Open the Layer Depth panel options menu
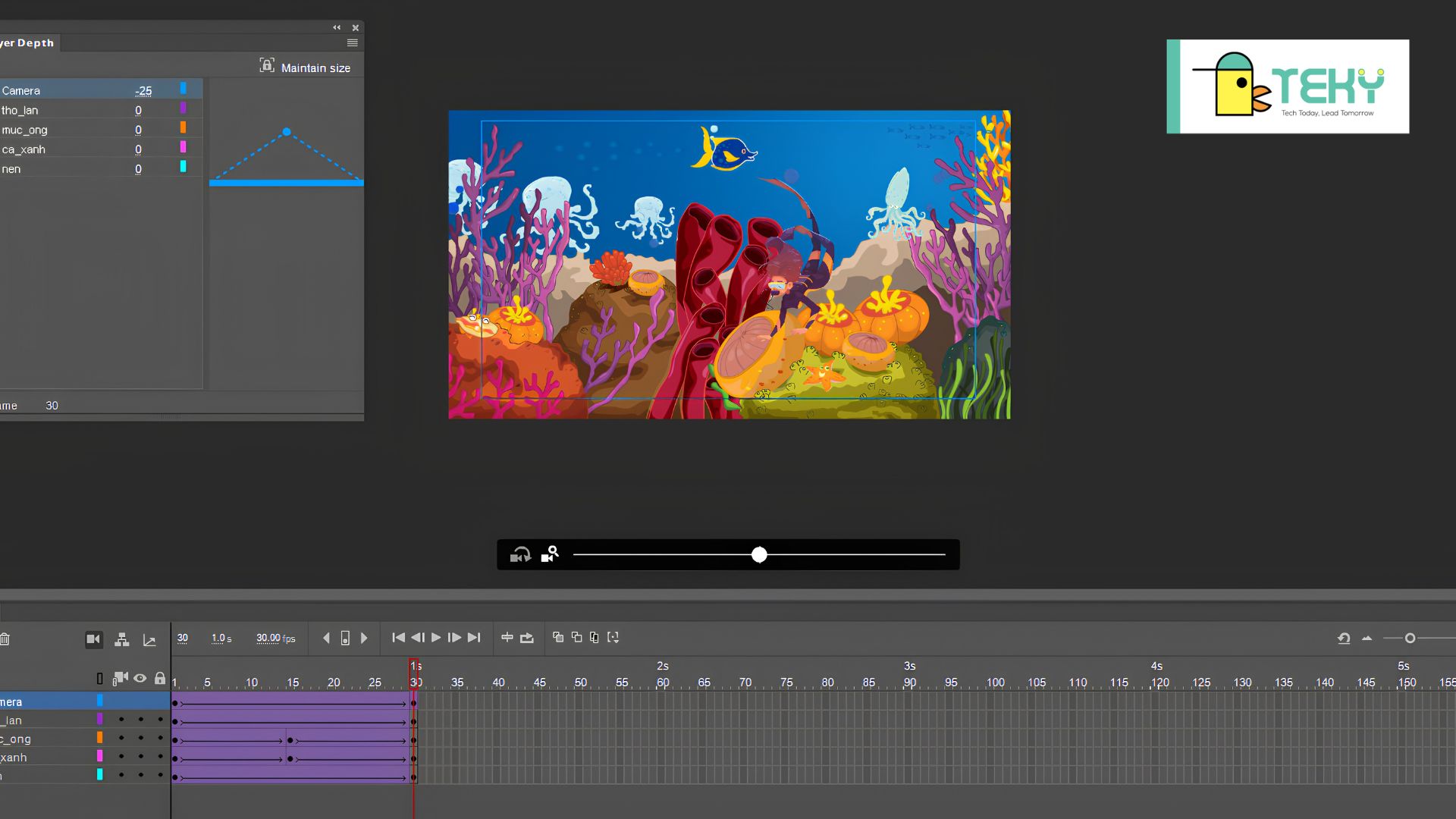 pos(353,43)
